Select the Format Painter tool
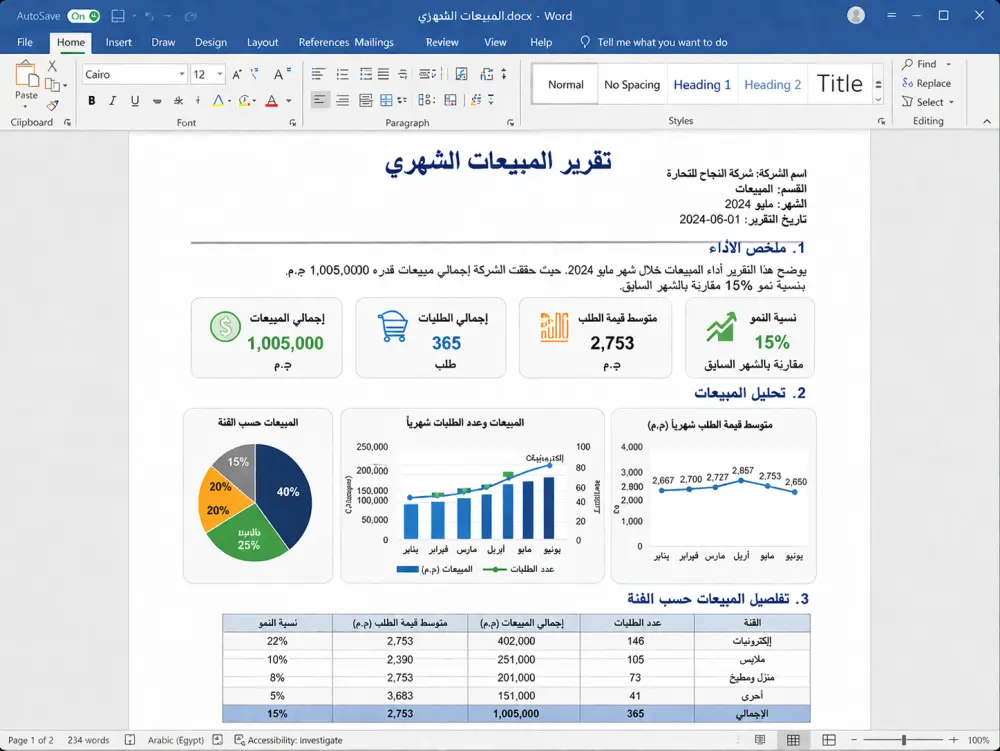This screenshot has width=1000, height=751. (x=51, y=106)
